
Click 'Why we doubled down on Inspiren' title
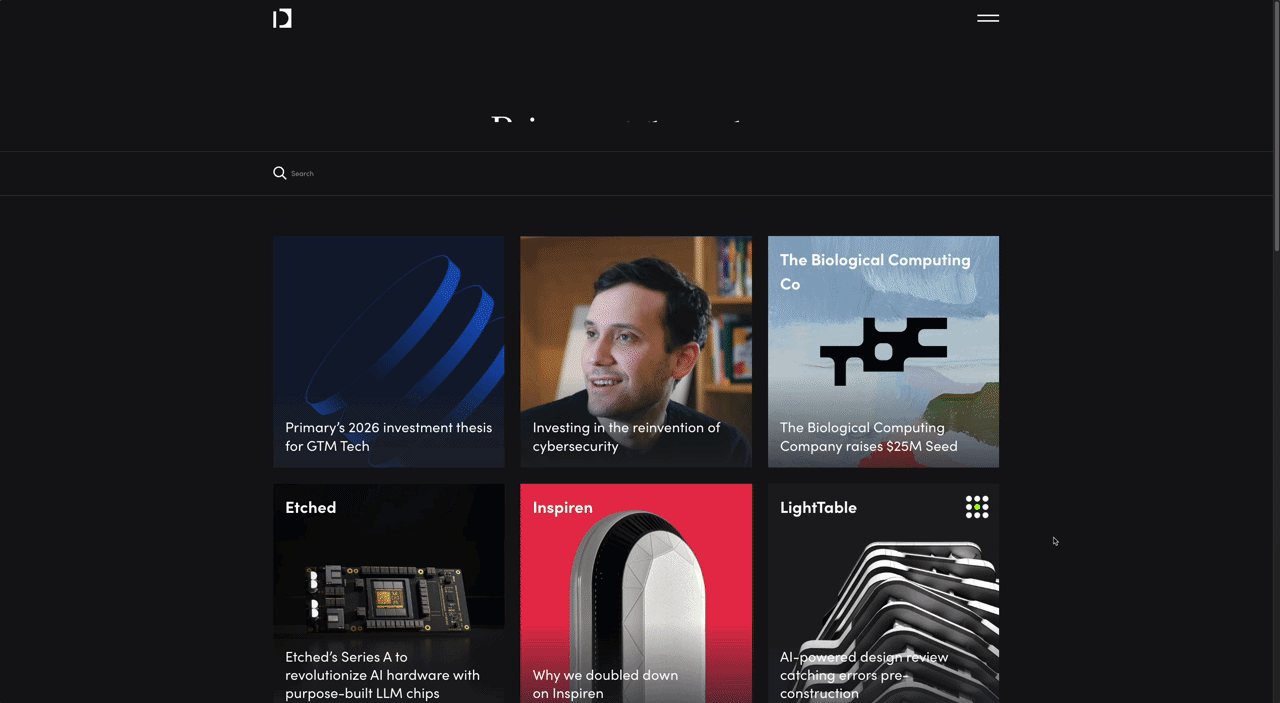click(605, 684)
